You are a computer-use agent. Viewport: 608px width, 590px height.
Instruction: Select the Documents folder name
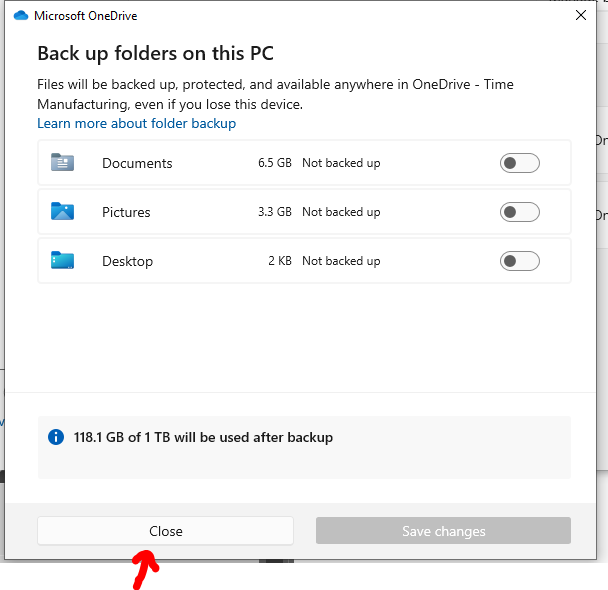pyautogui.click(x=137, y=163)
